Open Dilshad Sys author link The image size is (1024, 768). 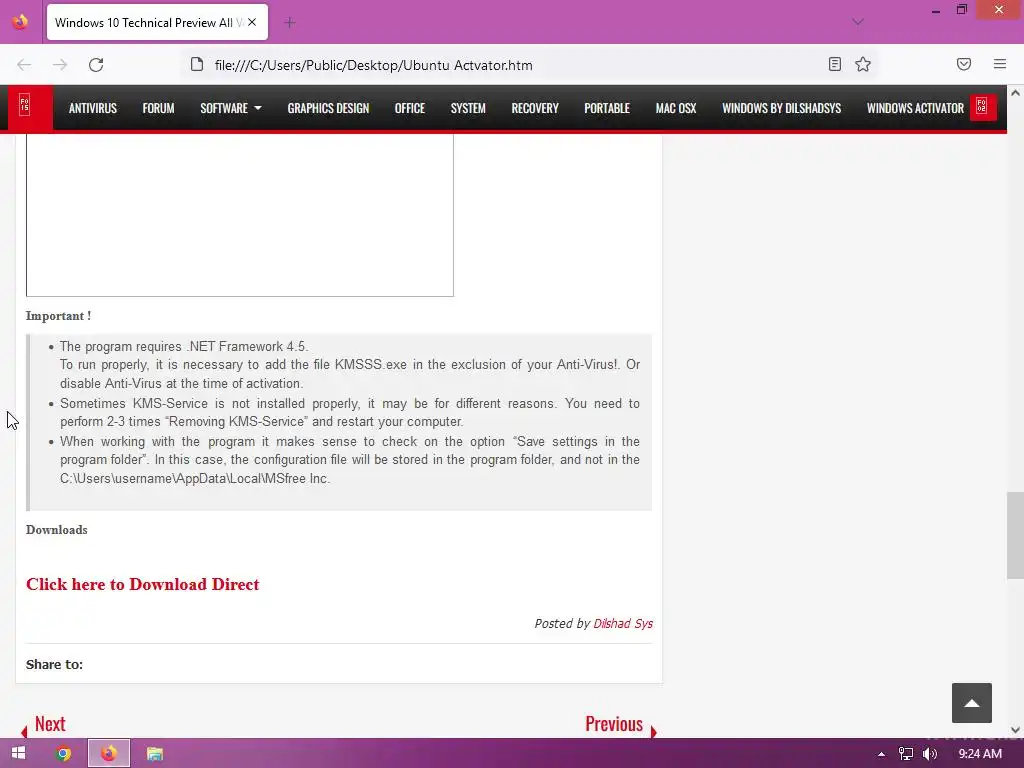point(622,624)
